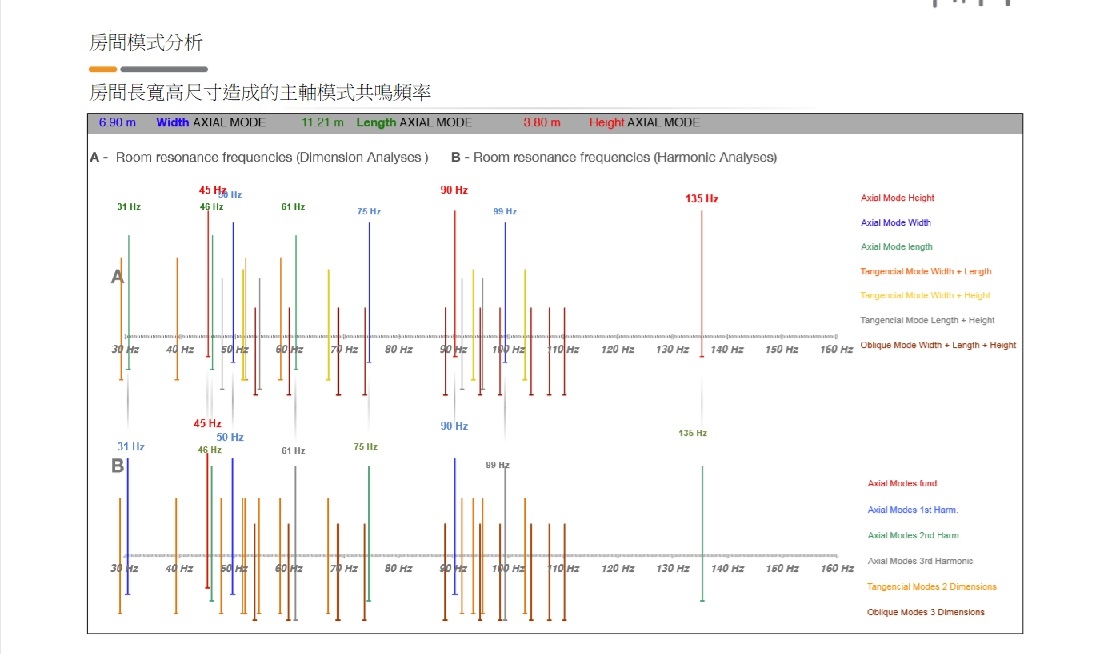Click the 3.80 m height value

542,122
